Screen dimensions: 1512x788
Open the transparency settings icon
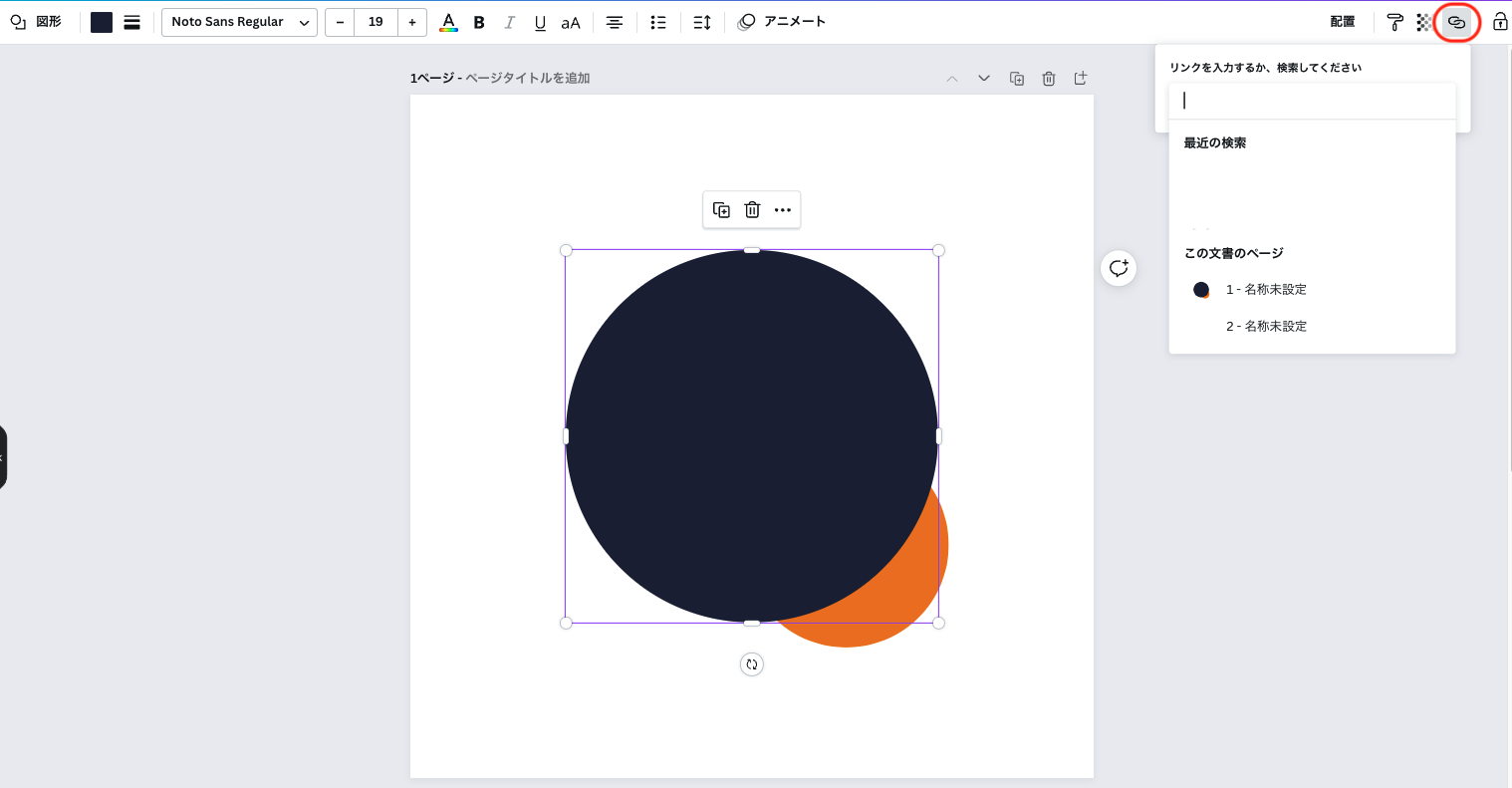pos(1424,21)
